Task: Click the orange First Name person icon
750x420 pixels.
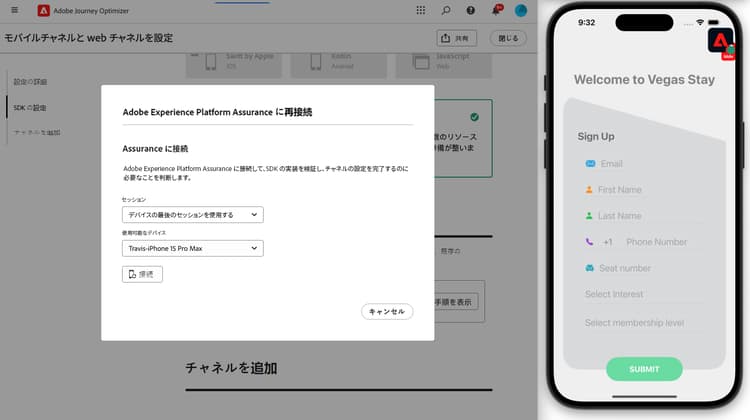Action: click(x=589, y=190)
